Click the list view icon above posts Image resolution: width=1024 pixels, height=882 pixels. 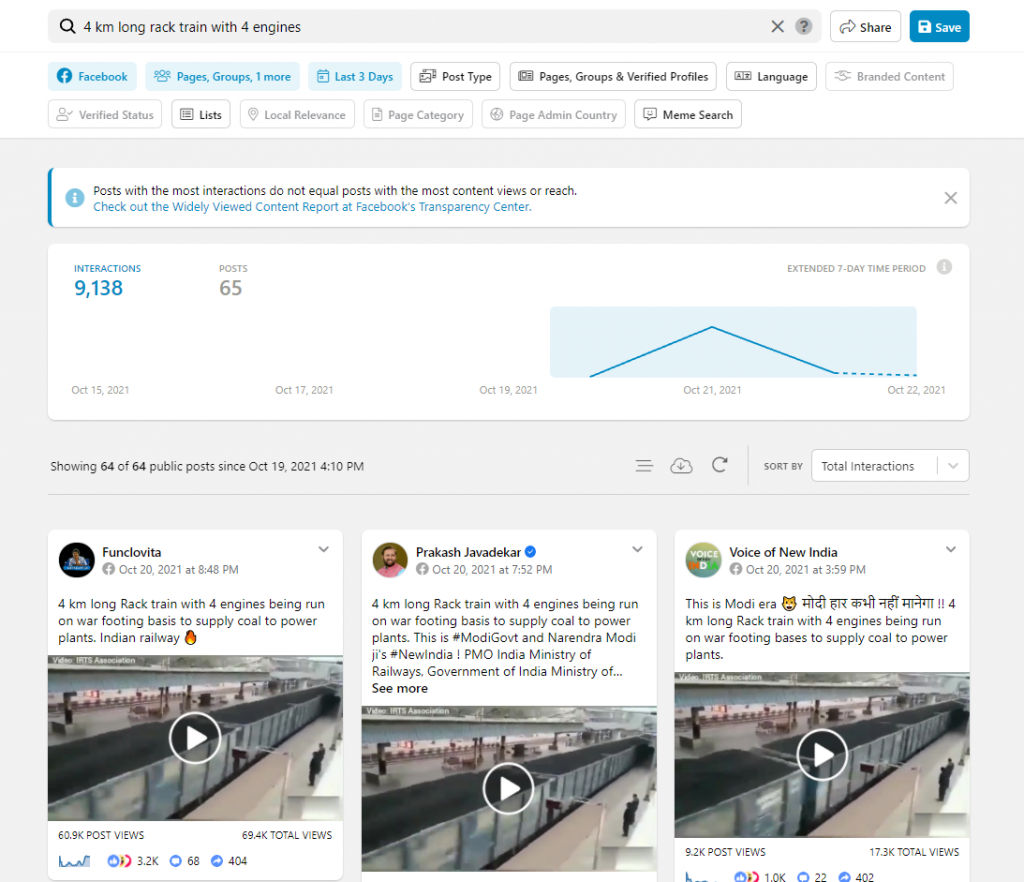click(x=644, y=466)
